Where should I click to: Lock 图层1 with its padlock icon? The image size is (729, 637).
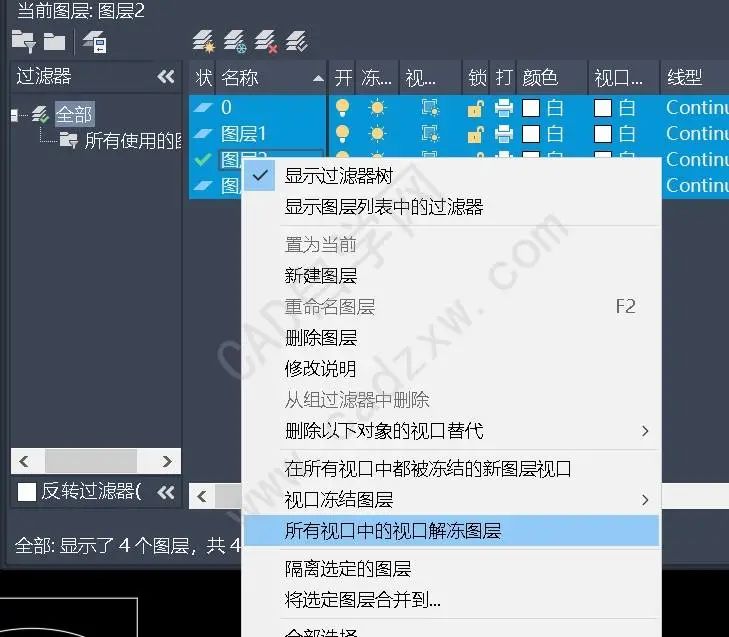point(476,134)
